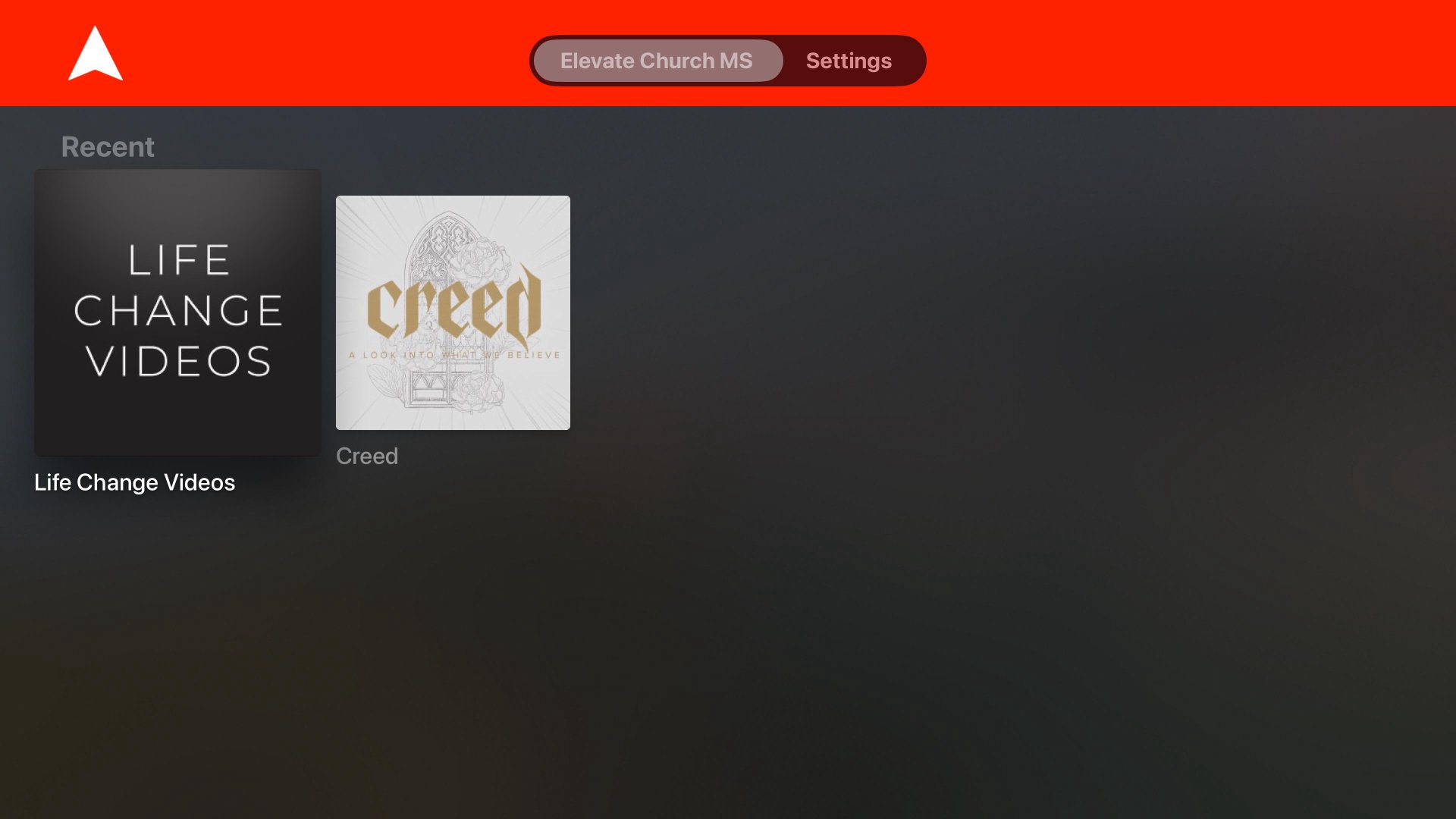Open the Life Change Videos thumbnail
This screenshot has width=1456, height=819.
177,312
